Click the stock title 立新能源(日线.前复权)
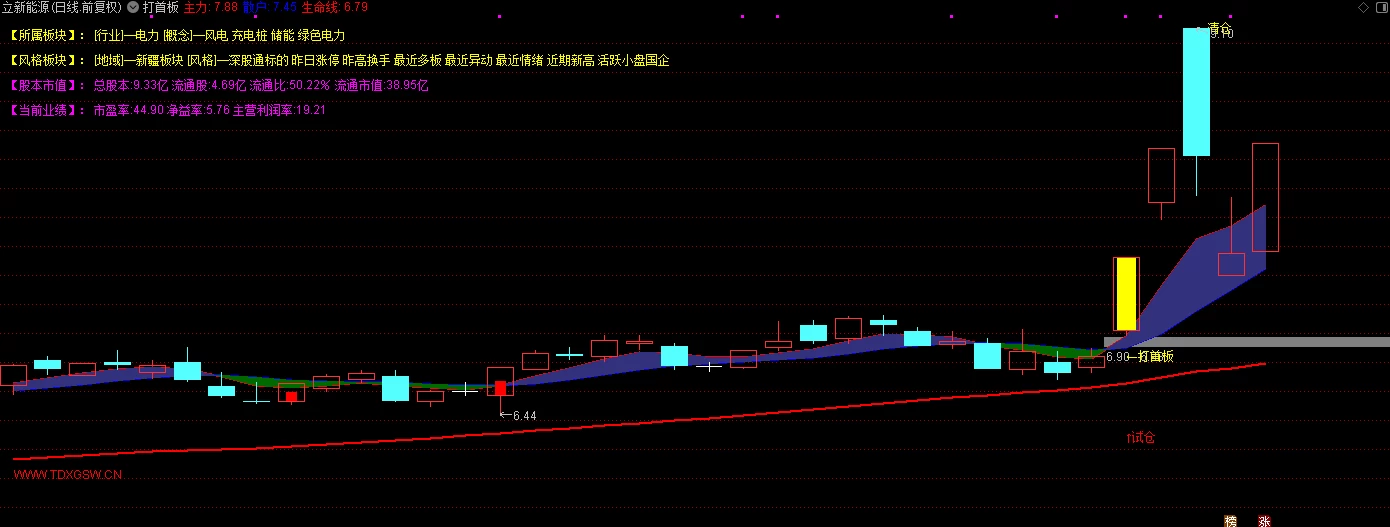Viewport: 1390px width, 527px height. (62, 7)
